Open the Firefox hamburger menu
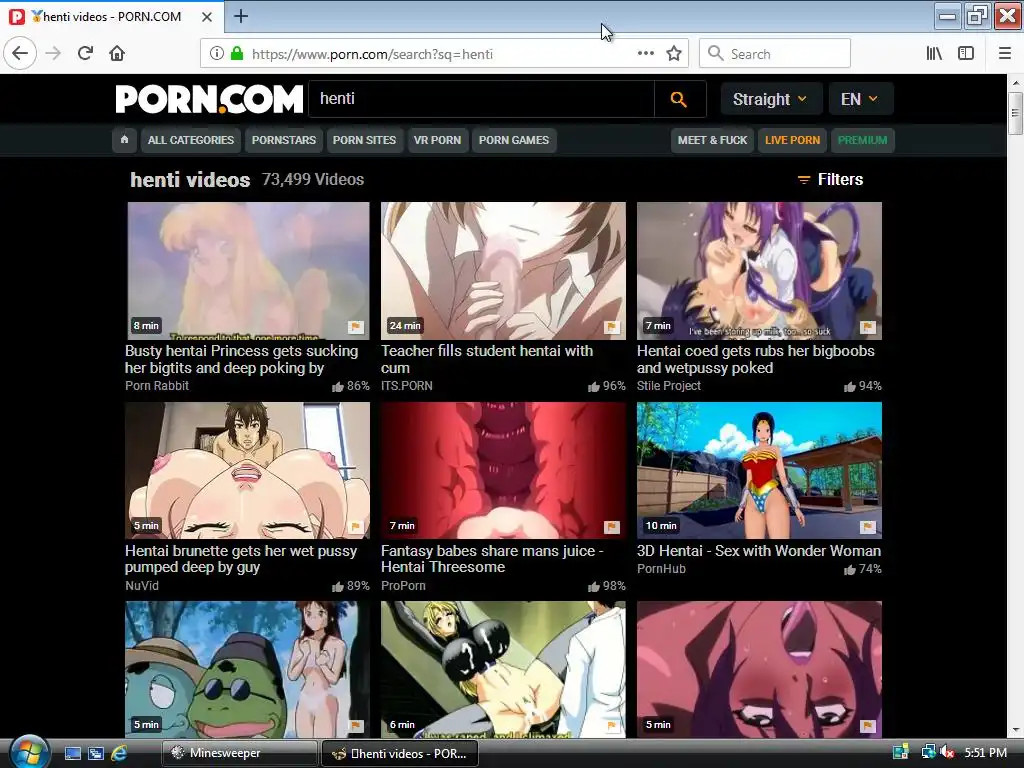The image size is (1024, 768). 1005,54
